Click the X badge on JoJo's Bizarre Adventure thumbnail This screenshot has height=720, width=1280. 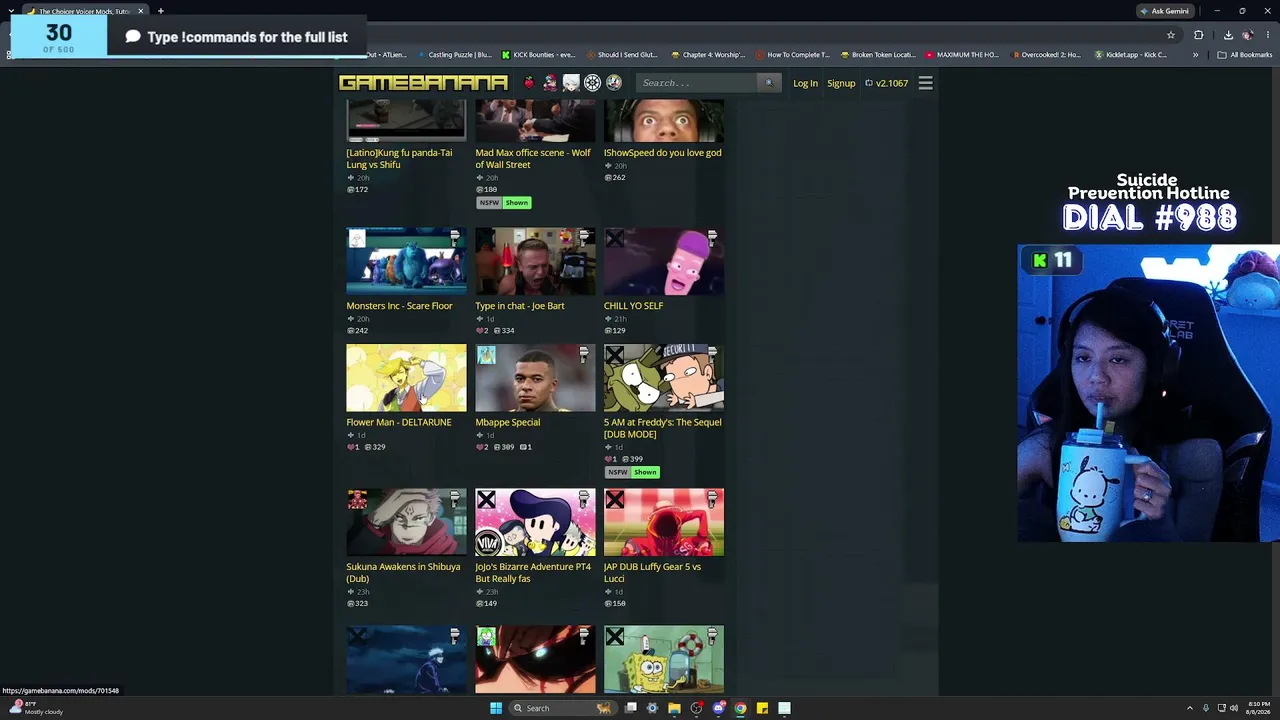[x=486, y=499]
